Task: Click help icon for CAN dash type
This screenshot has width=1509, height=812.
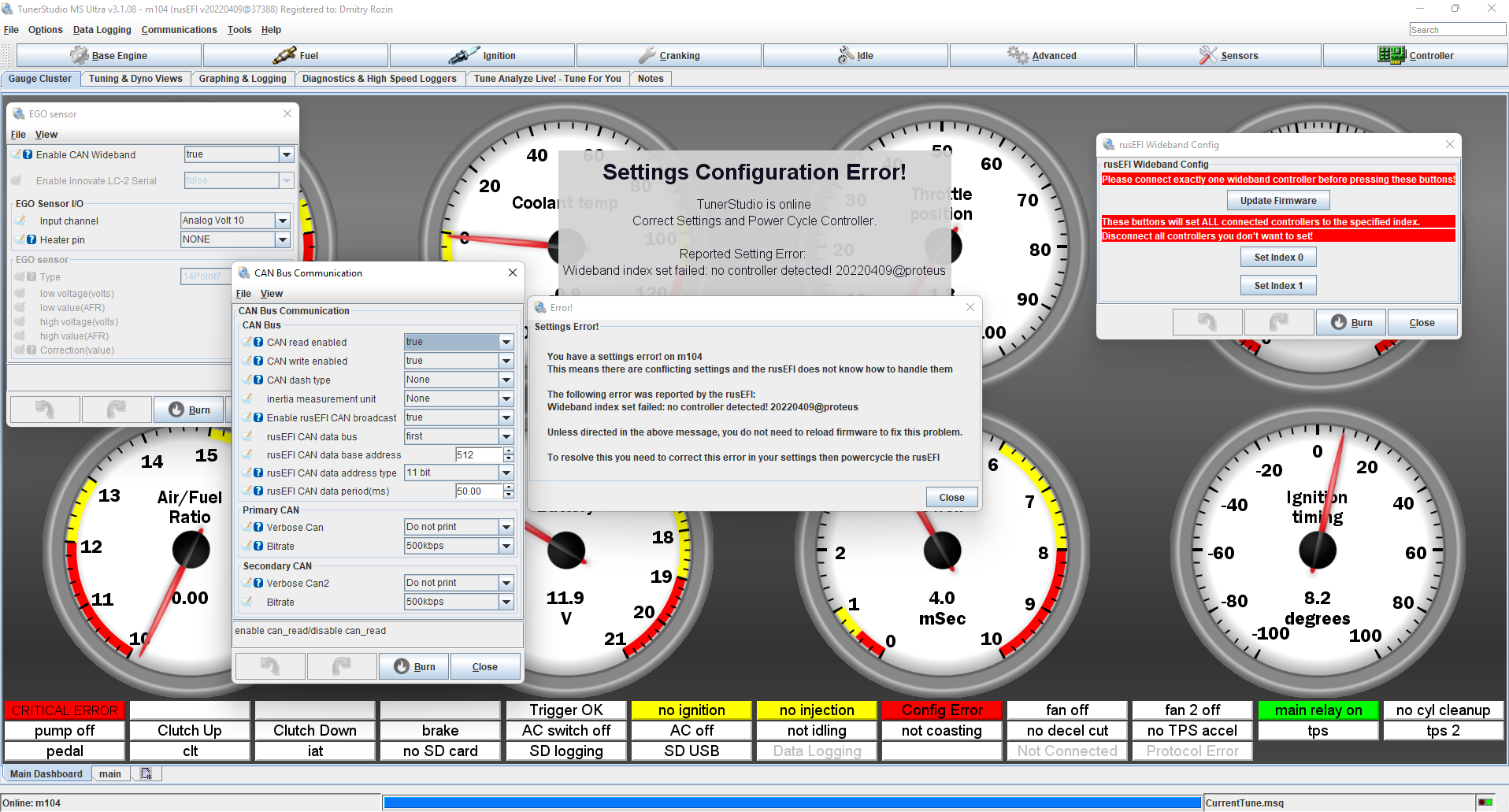Action: point(258,380)
